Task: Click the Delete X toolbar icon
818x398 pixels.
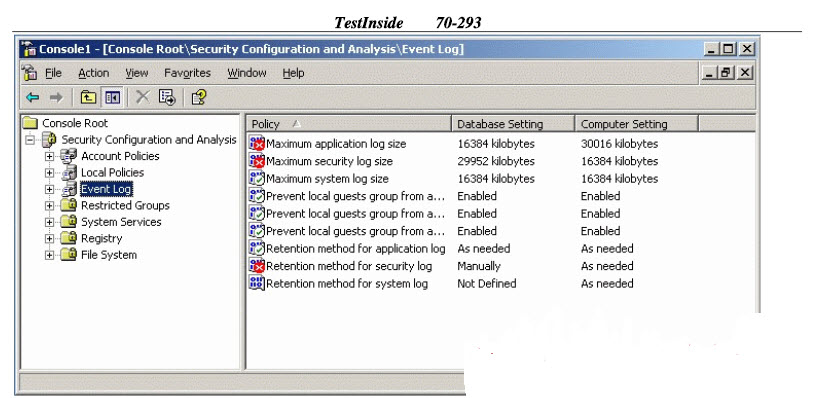Action: pos(142,97)
